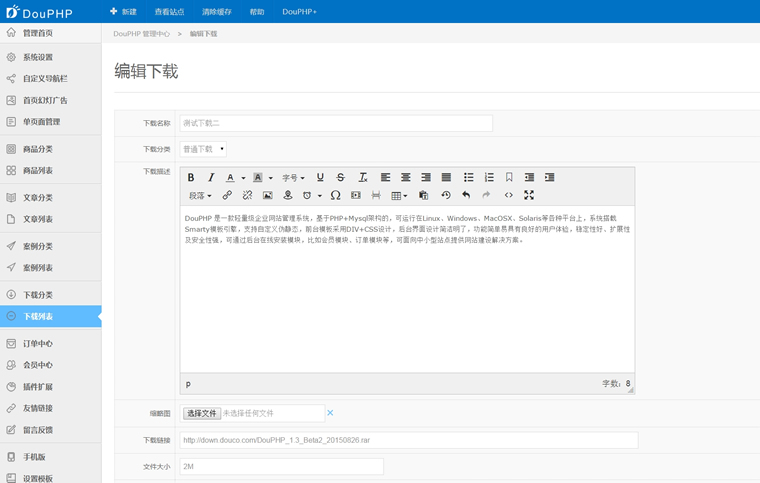Image resolution: width=760 pixels, height=483 pixels.
Task: Open font color dropdown arrow
Action: pyautogui.click(x=243, y=178)
